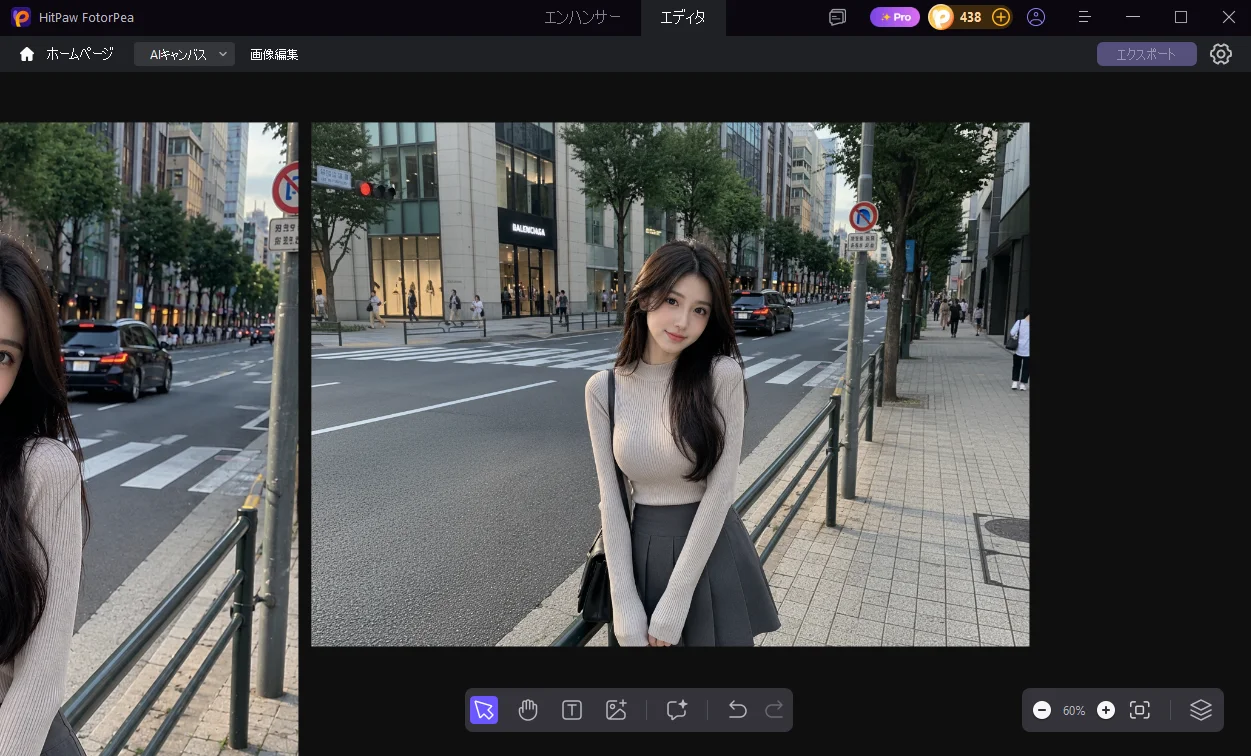This screenshot has width=1251, height=756.
Task: Open the AI chat prompt tool
Action: (677, 710)
